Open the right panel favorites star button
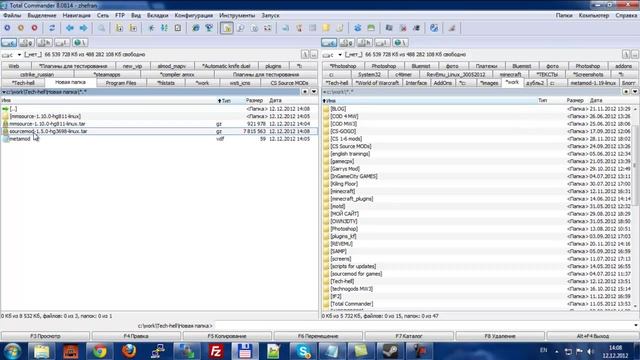 tap(626, 92)
